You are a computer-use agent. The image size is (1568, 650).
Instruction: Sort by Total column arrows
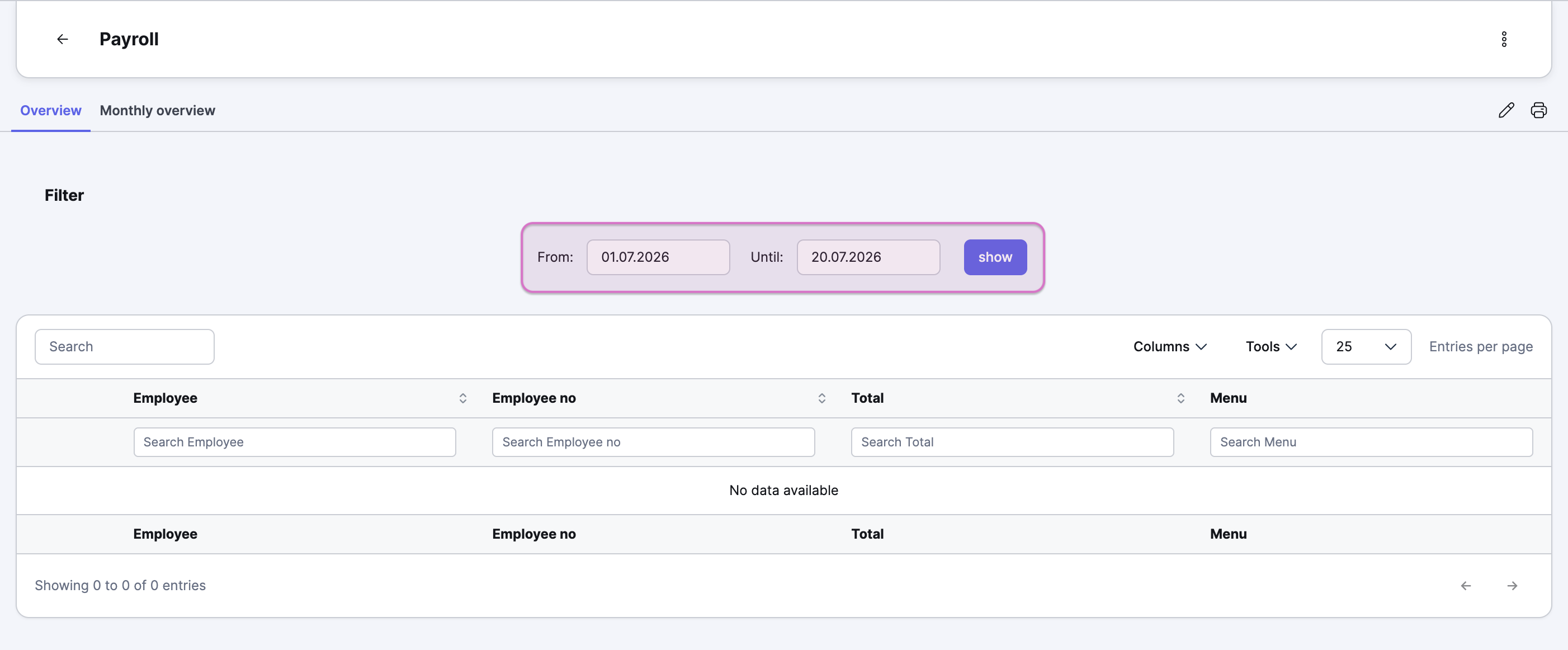tap(1180, 398)
